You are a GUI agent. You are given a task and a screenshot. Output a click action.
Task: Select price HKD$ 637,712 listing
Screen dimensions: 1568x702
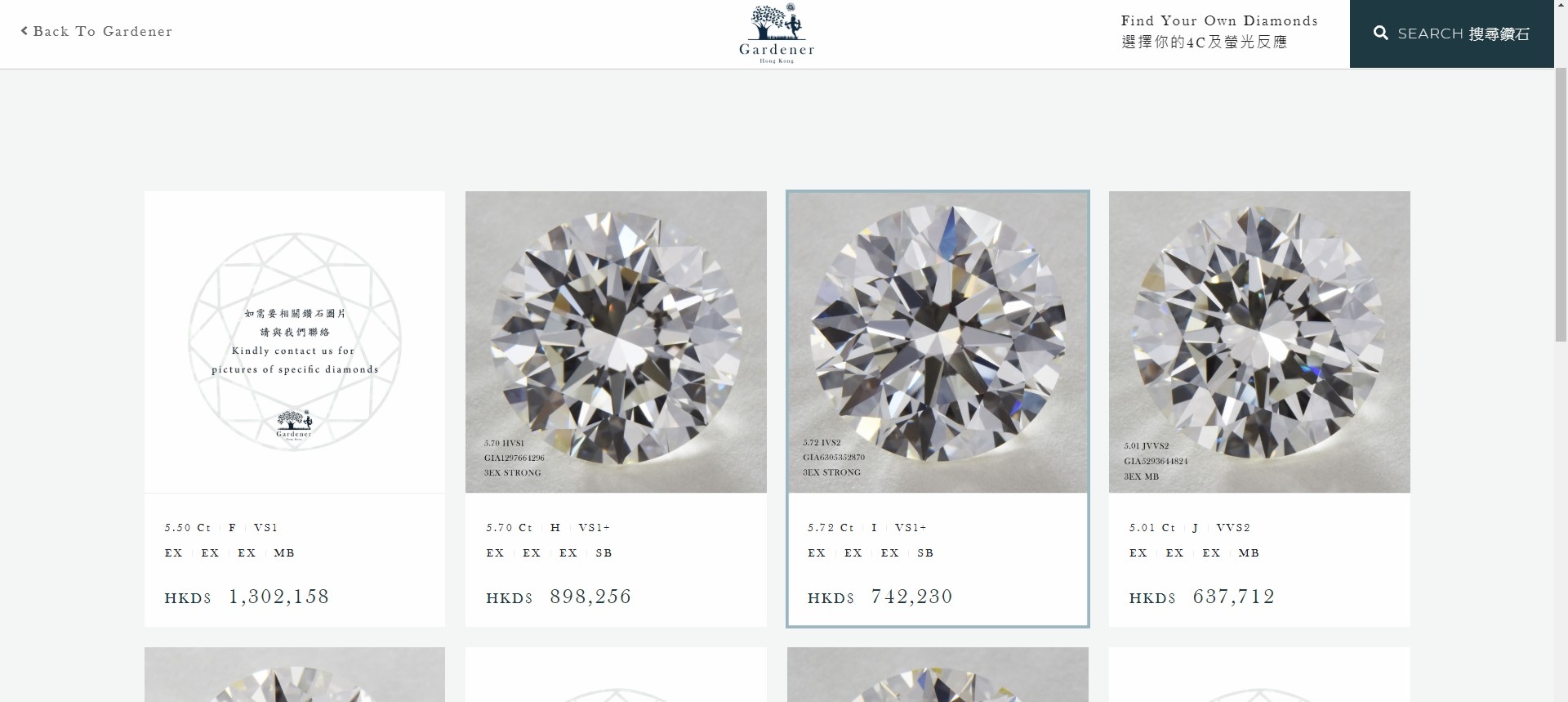click(1202, 597)
